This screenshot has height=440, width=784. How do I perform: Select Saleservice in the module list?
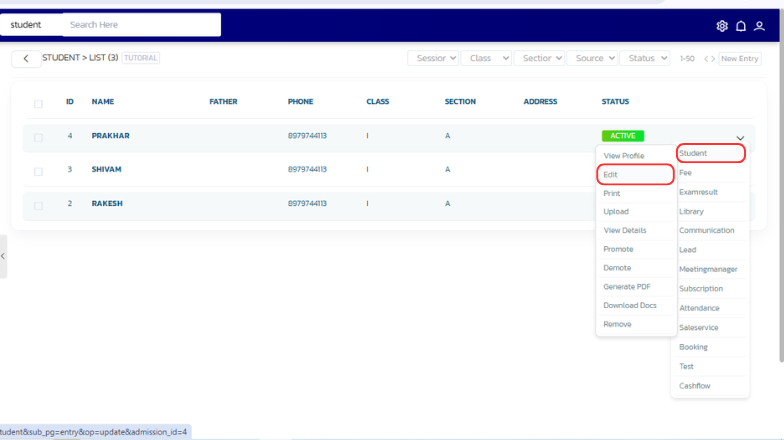pyautogui.click(x=698, y=328)
